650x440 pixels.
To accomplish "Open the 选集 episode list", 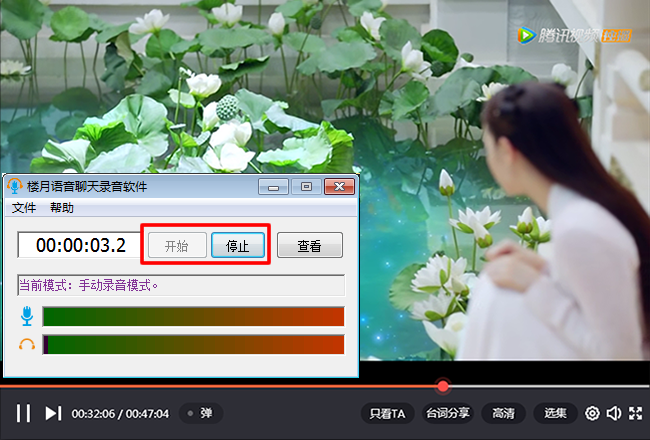I will click(555, 413).
